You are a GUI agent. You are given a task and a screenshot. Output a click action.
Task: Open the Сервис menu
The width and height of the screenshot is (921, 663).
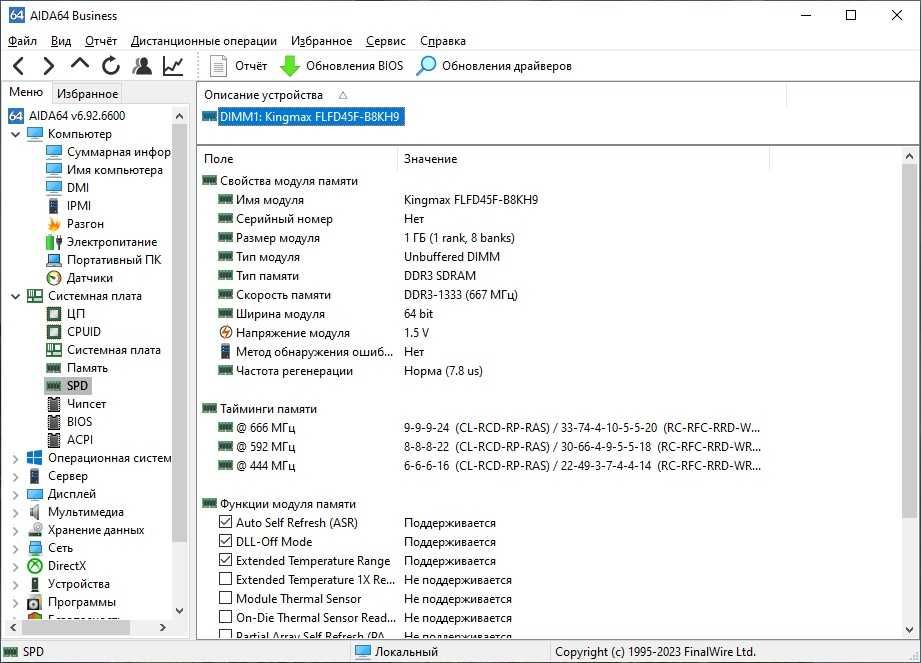(386, 41)
